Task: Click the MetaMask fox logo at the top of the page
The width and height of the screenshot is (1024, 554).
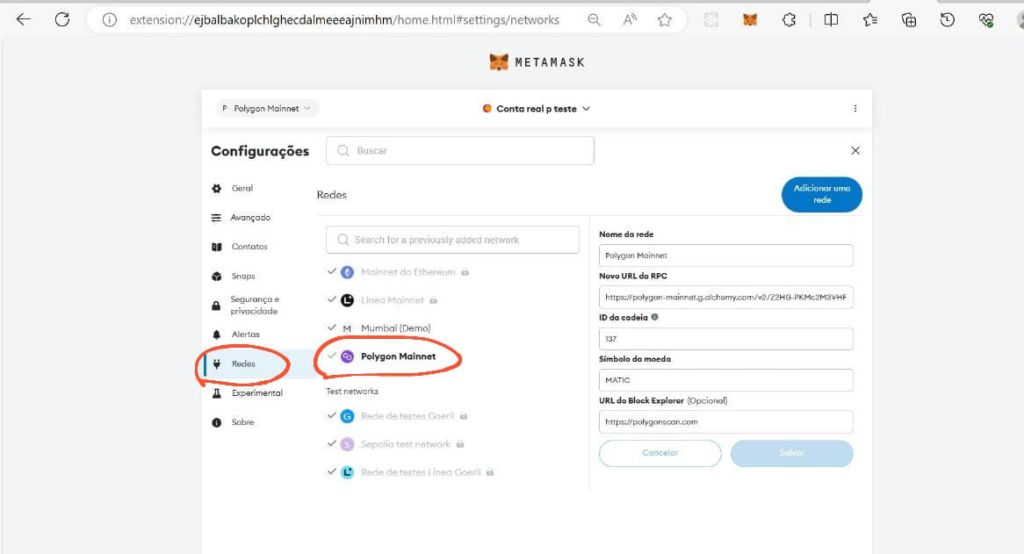Action: point(499,62)
